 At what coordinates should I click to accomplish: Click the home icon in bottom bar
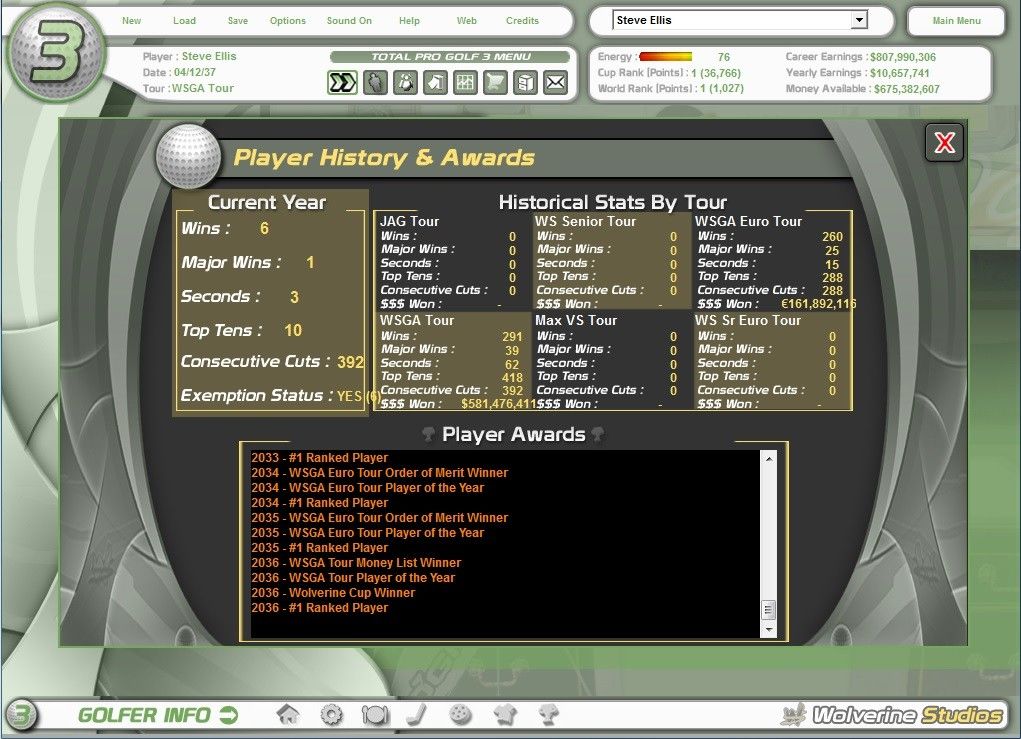(x=288, y=715)
